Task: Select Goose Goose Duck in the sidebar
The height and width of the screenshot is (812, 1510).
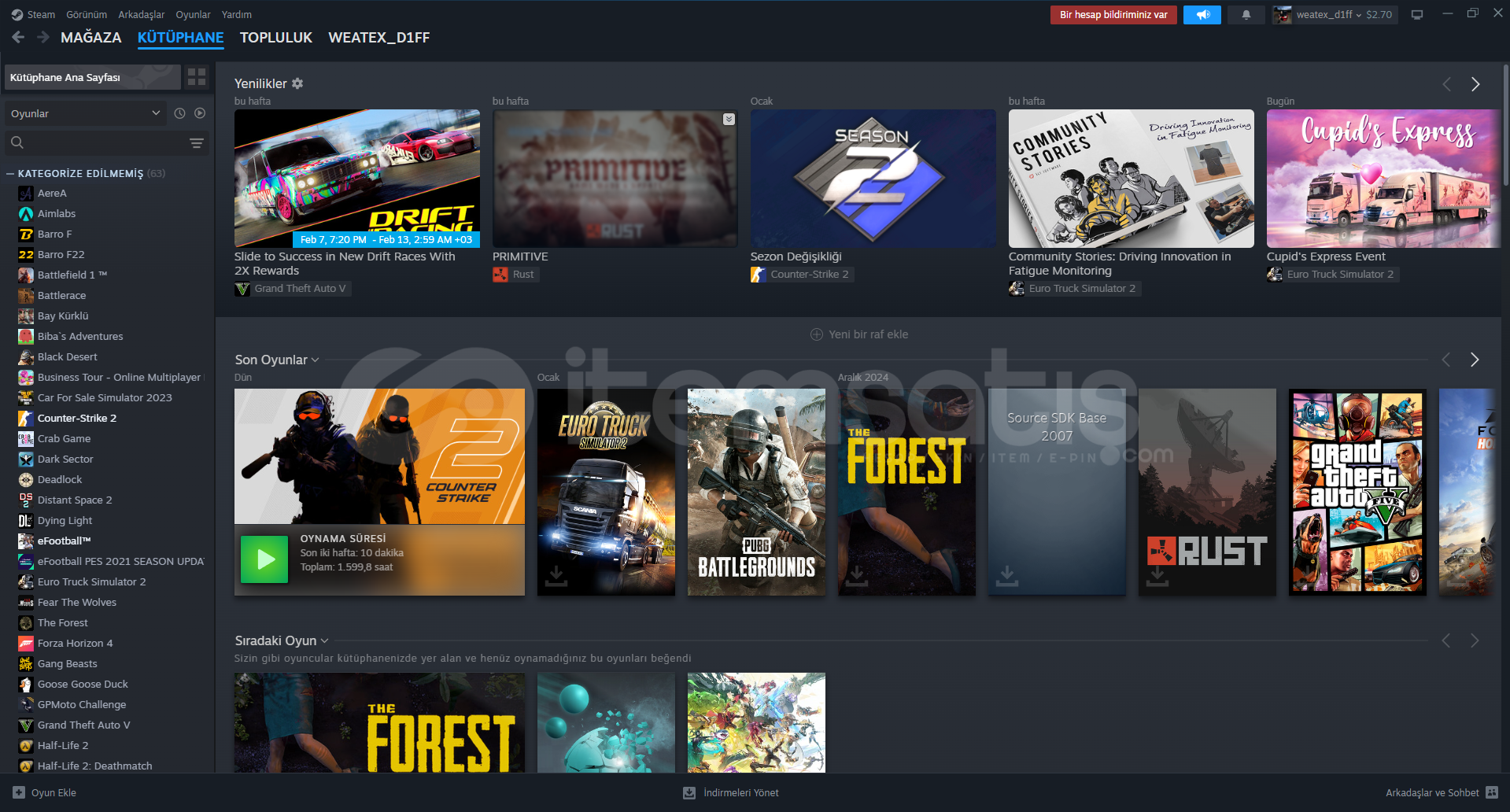Action: 83,684
